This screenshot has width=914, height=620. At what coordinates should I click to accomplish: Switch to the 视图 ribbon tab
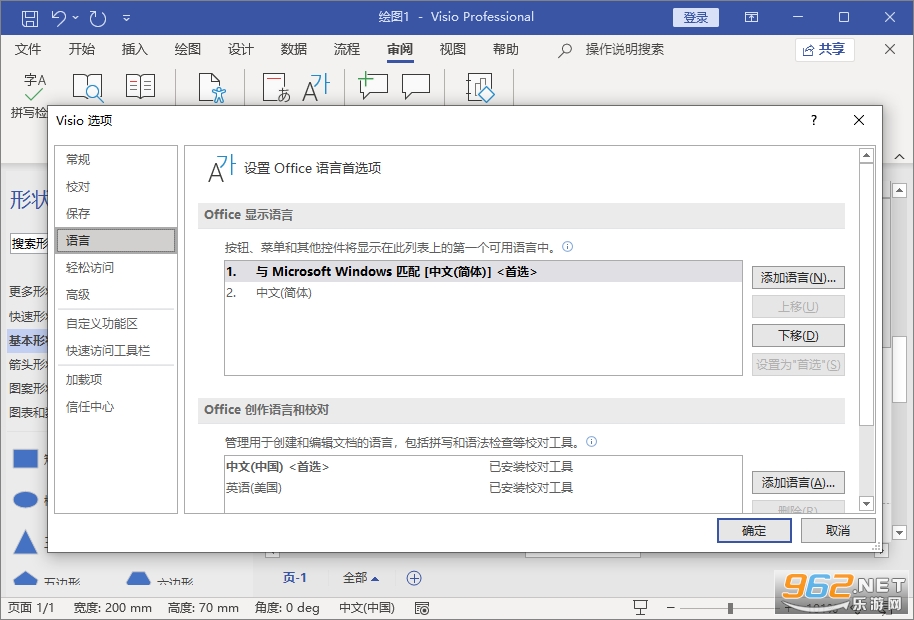[453, 50]
